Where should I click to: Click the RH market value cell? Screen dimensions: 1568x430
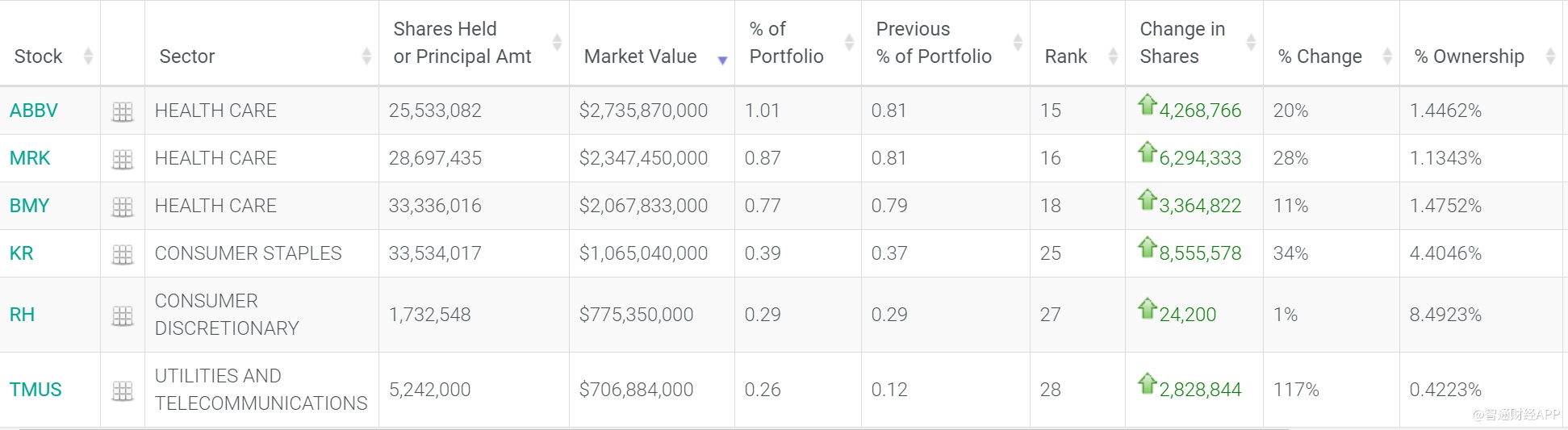636,315
